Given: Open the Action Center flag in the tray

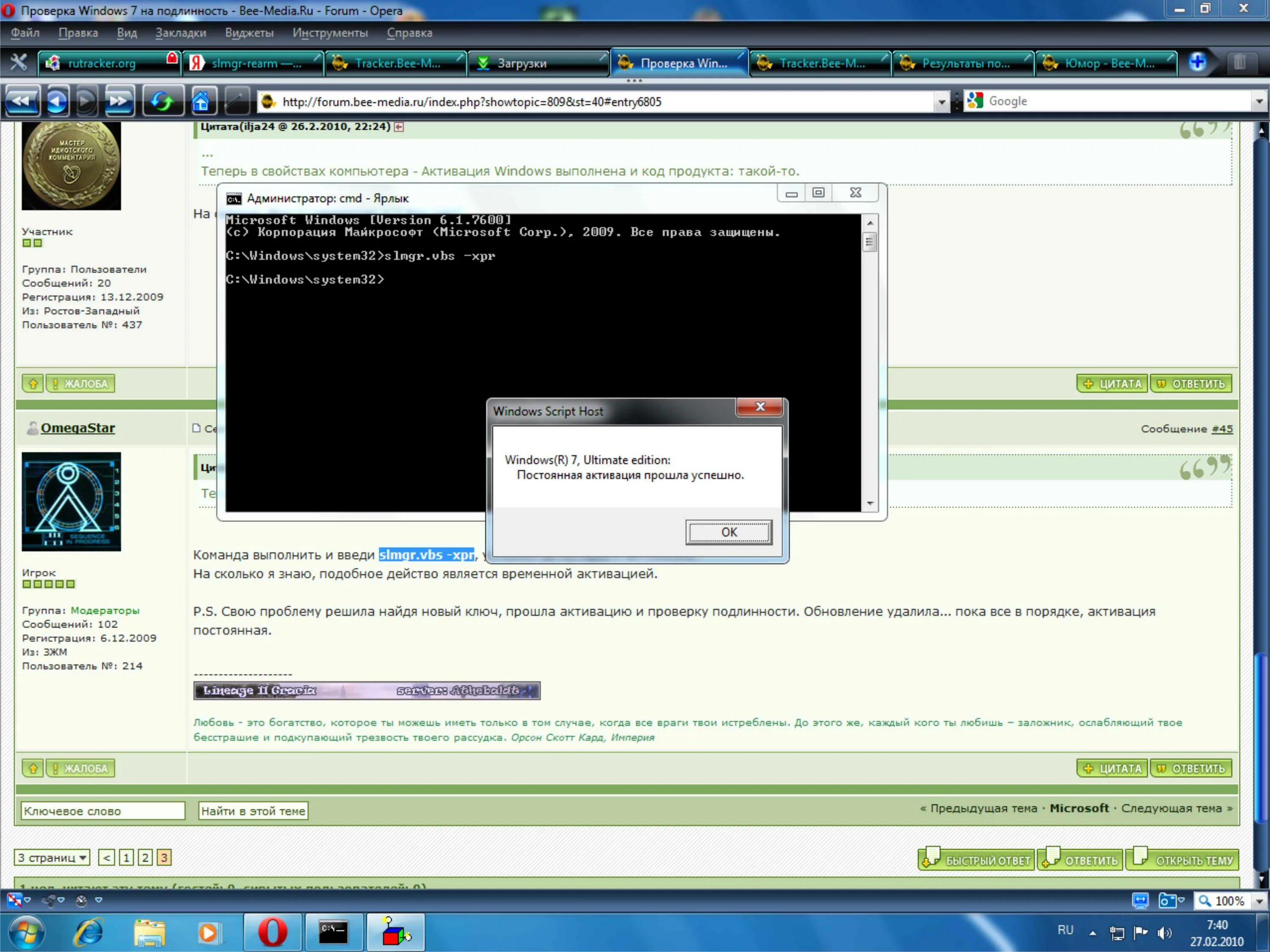Looking at the screenshot, I should tap(1141, 933).
